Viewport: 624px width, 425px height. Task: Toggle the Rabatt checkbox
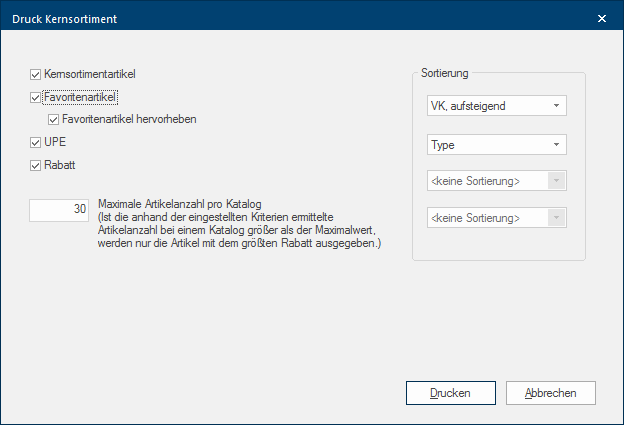tap(36, 164)
